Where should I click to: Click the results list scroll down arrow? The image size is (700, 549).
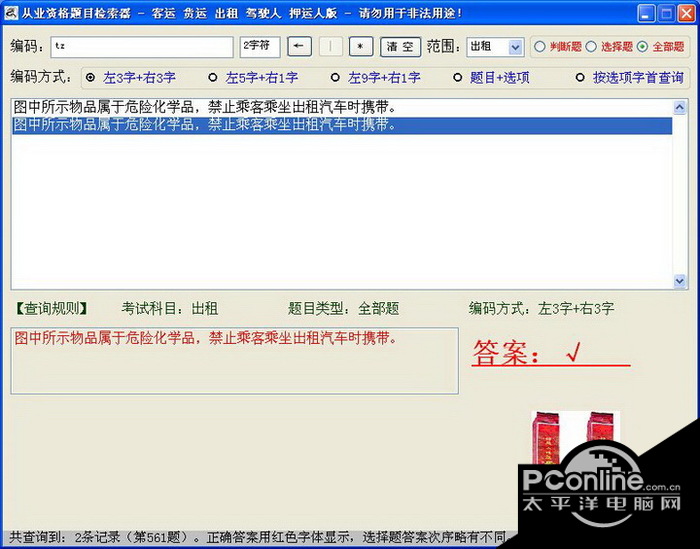click(679, 281)
